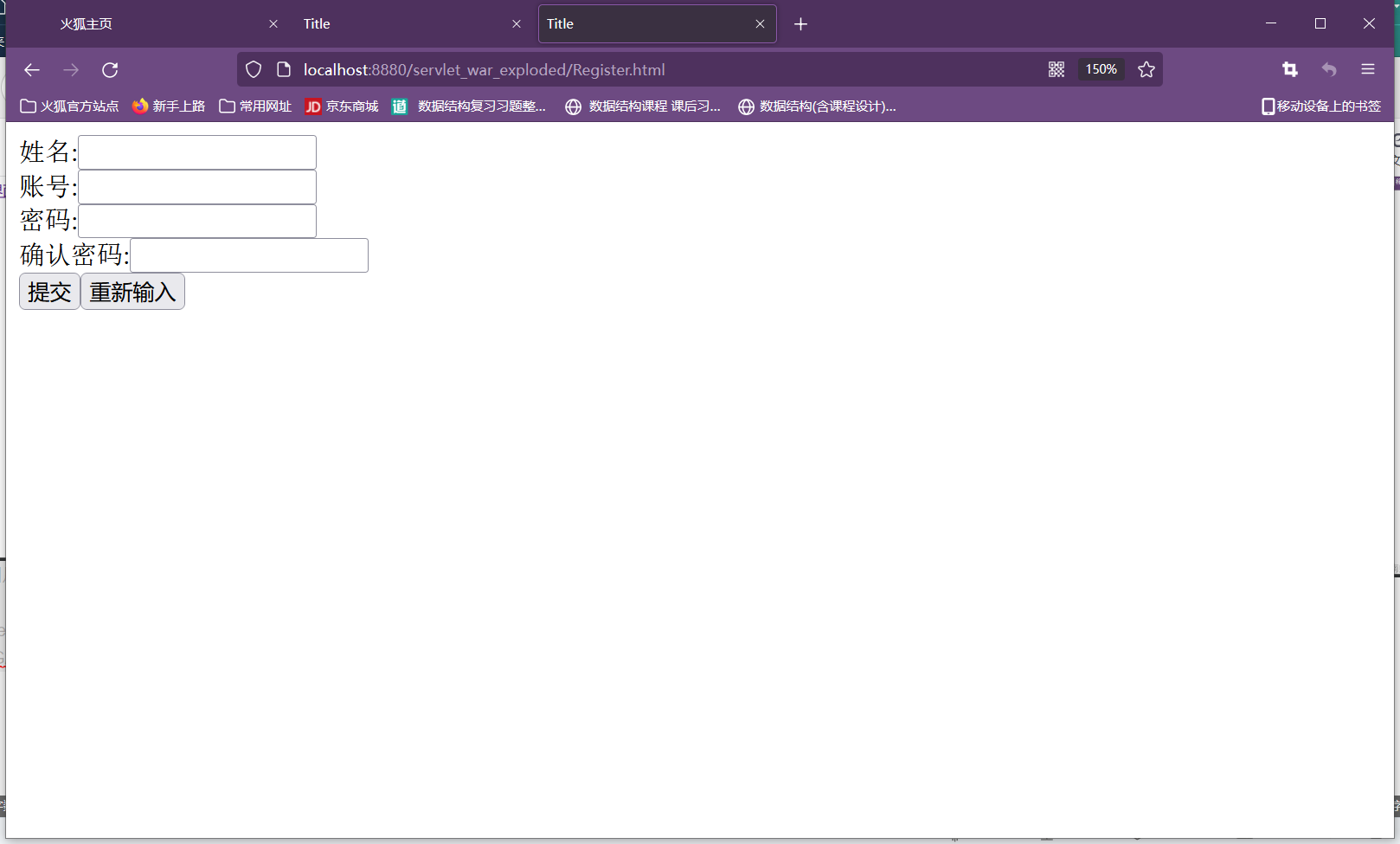Open 火狐官方站点 bookmark folder
1400x844 pixels.
(x=69, y=106)
